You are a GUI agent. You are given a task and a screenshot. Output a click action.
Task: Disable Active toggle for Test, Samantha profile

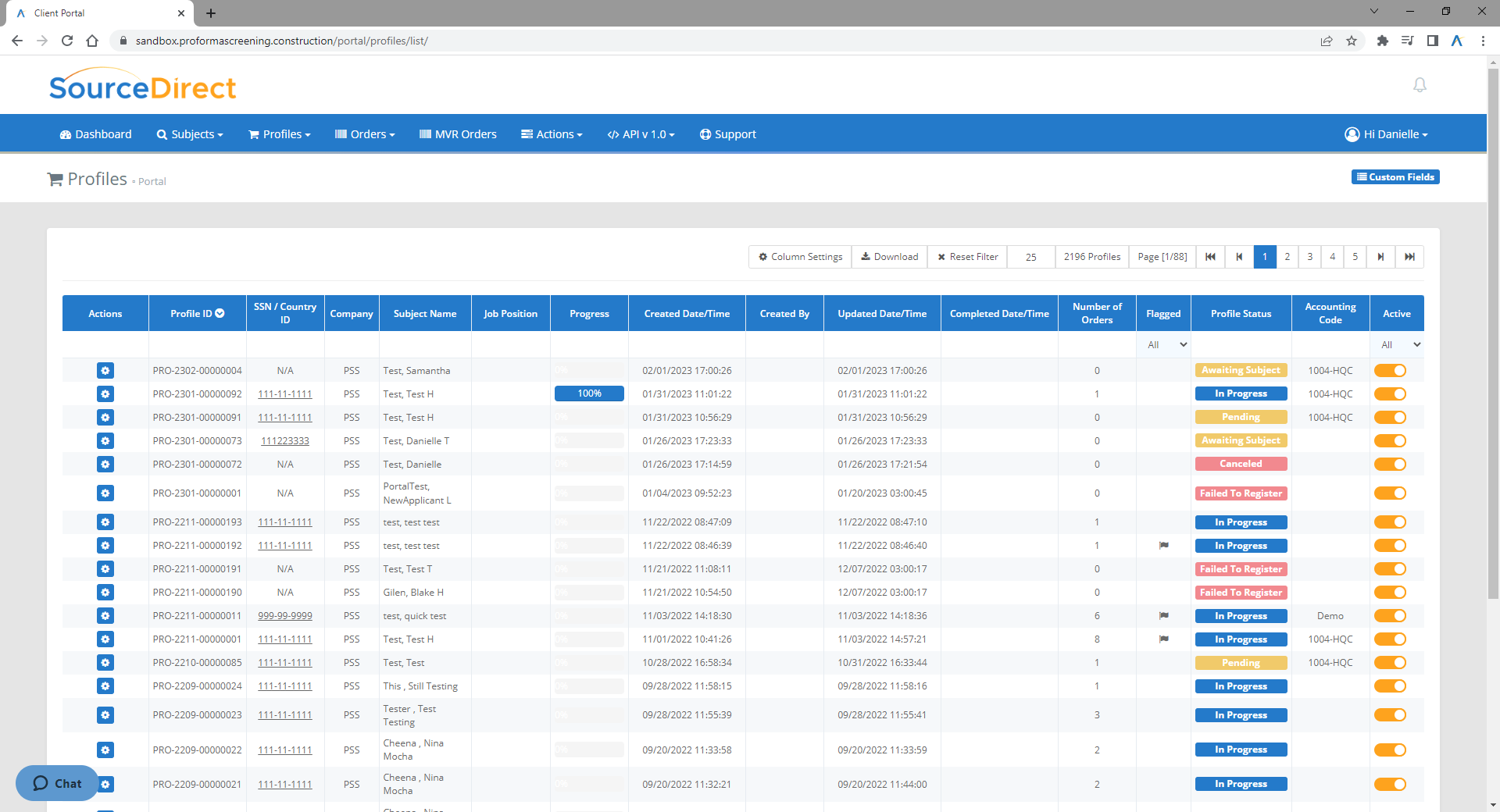[x=1391, y=370]
